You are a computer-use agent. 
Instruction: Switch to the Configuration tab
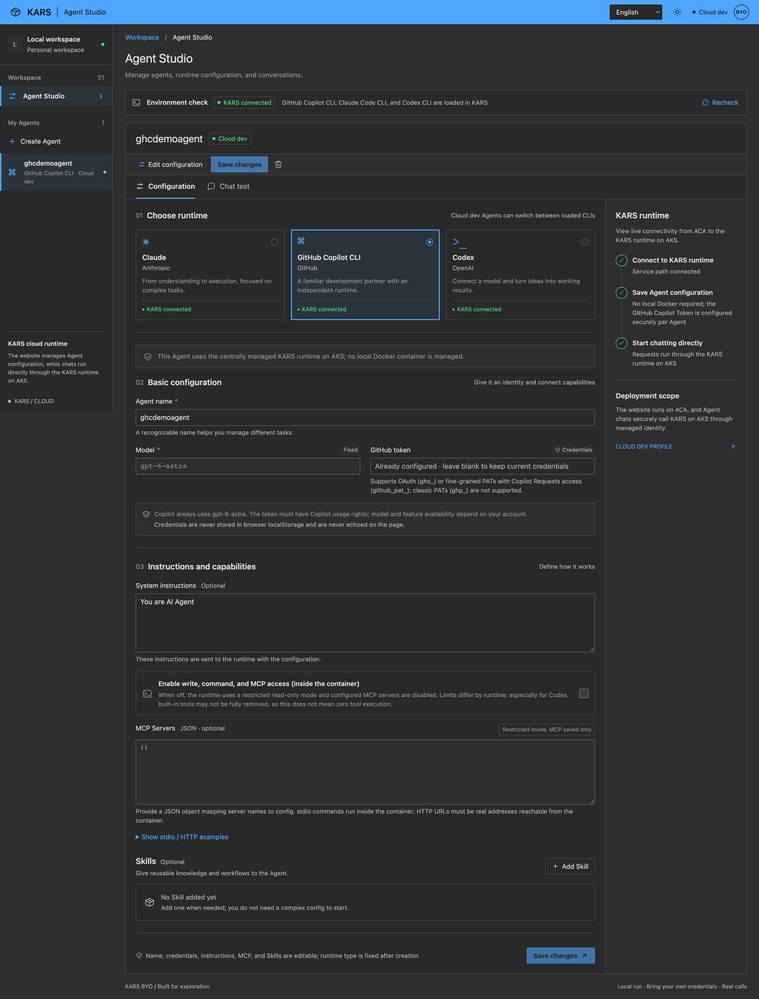[166, 187]
